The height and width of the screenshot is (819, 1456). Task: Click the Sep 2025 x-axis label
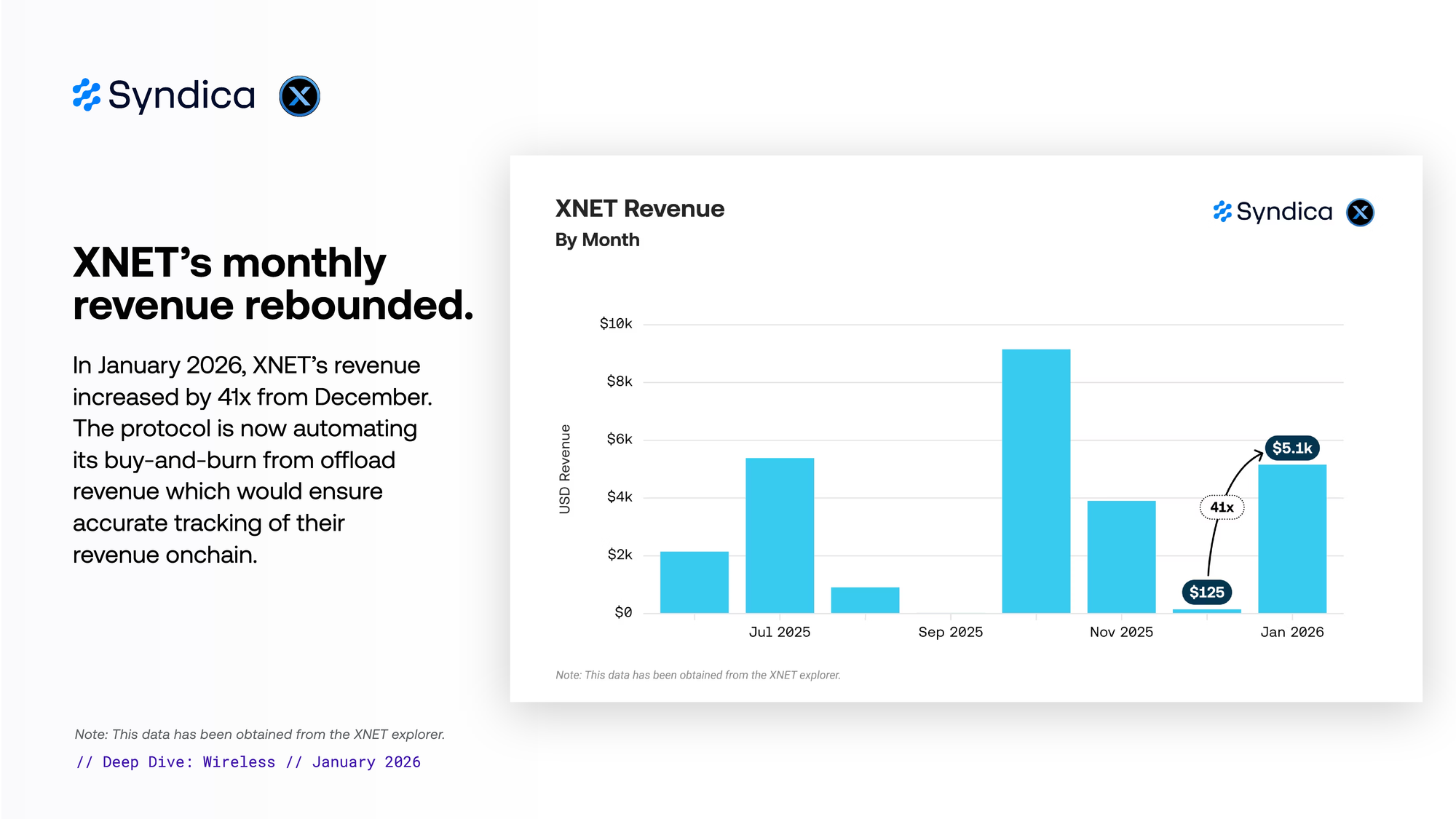pos(950,632)
